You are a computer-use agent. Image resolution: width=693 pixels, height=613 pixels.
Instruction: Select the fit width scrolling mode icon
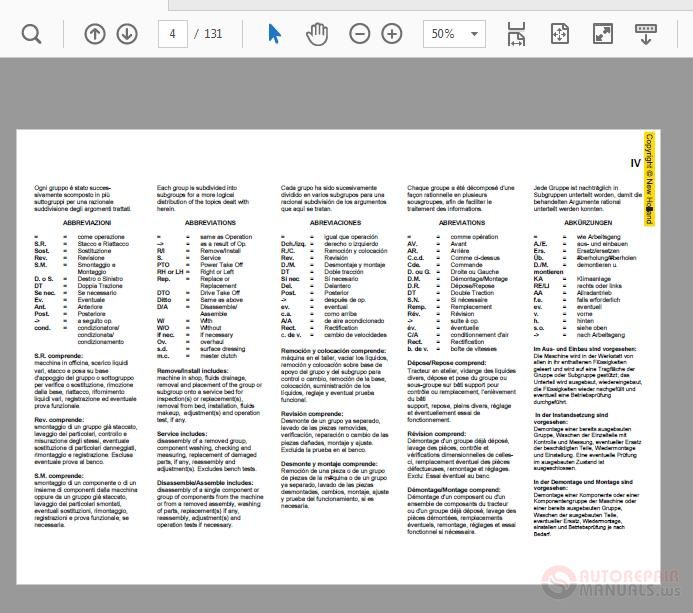coord(516,34)
